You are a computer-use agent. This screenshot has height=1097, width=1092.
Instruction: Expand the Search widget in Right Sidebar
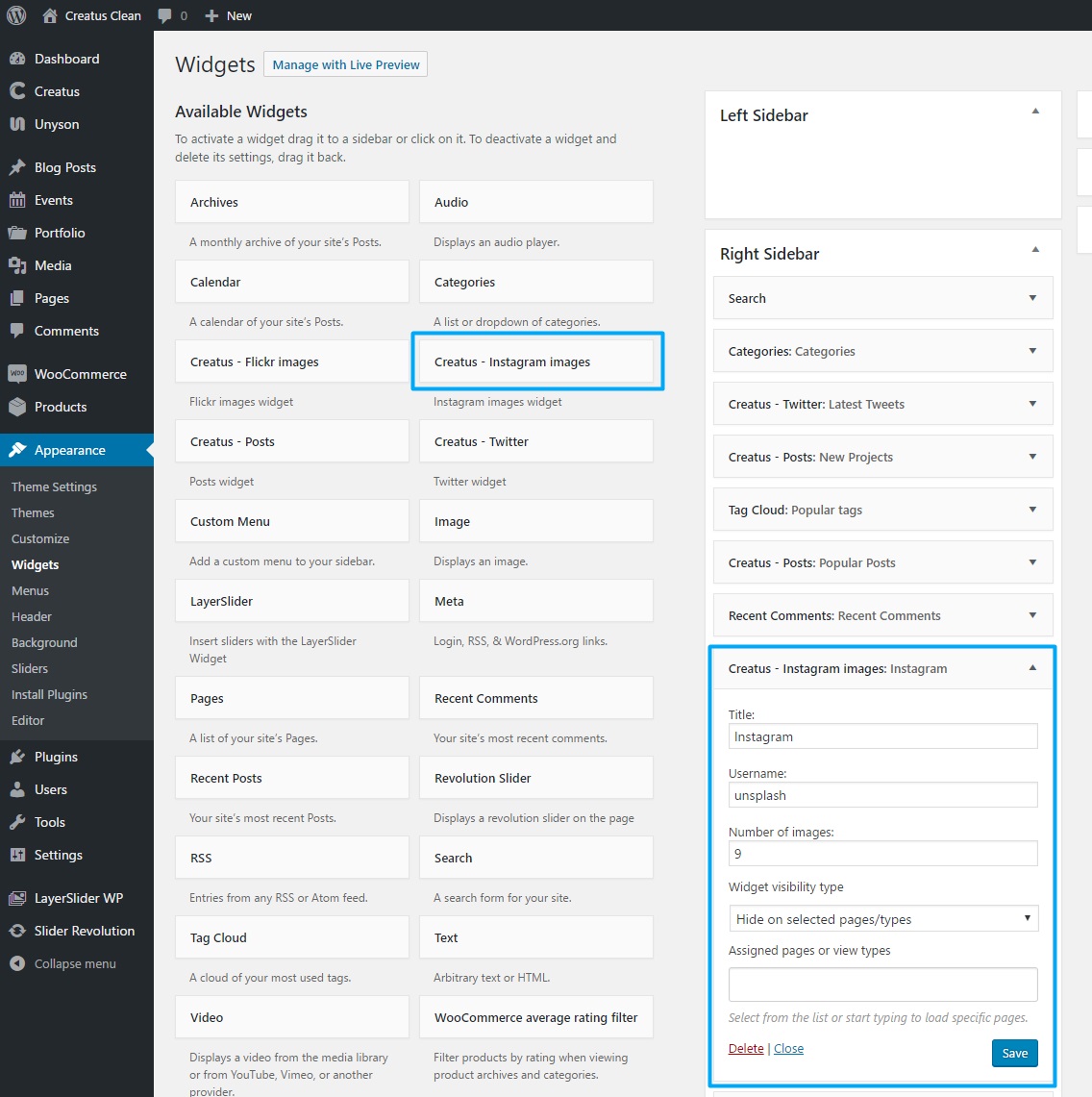pyautogui.click(x=1032, y=298)
